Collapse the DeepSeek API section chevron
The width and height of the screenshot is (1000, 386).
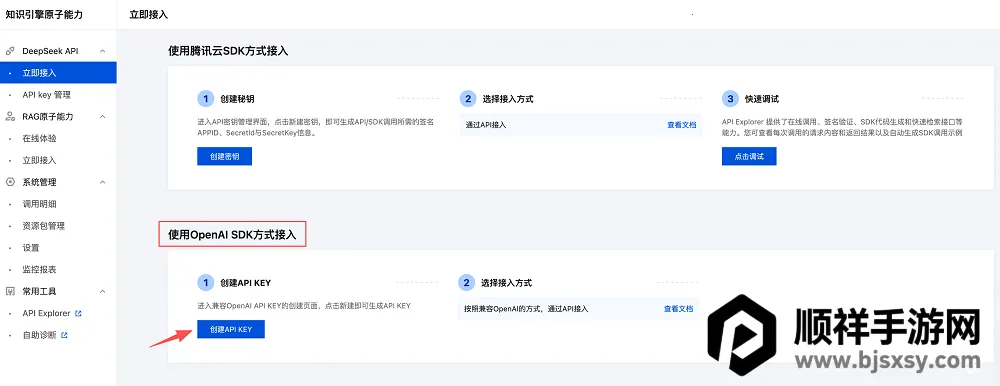[x=103, y=51]
